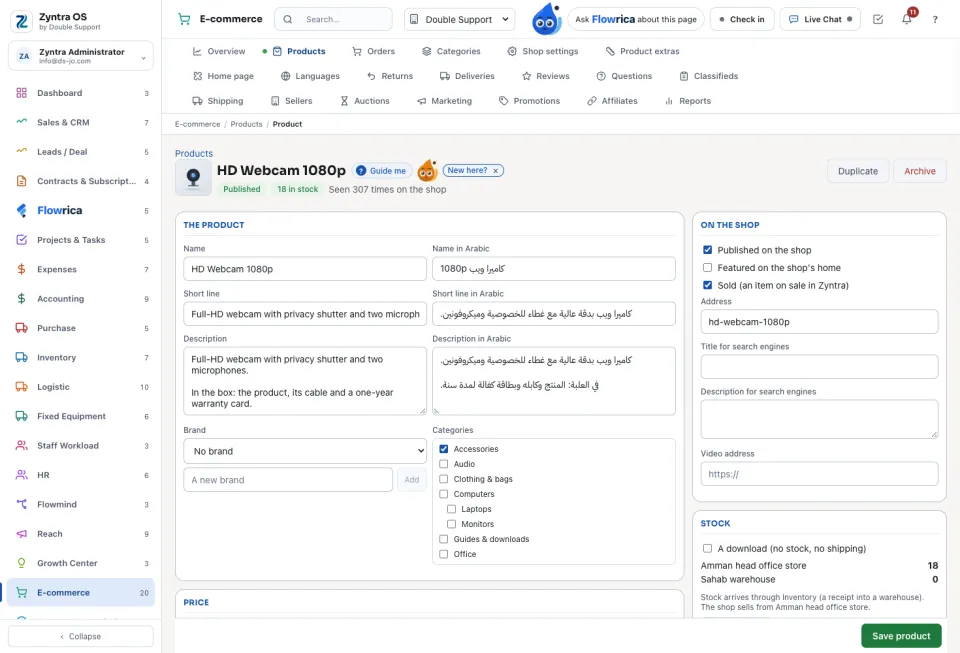Open HR module in sidebar

[x=81, y=475]
